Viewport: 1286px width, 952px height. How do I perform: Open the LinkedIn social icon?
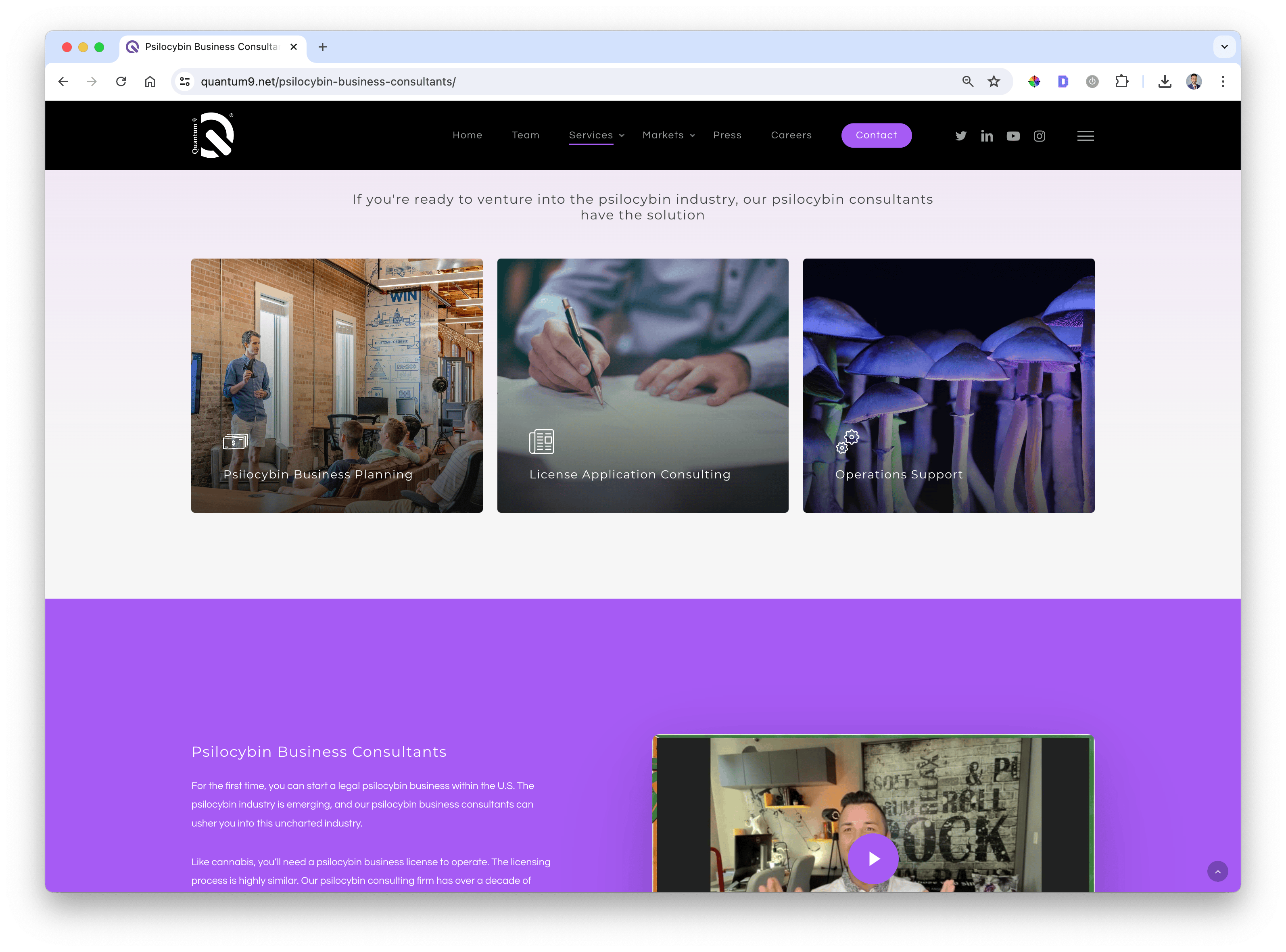[x=986, y=136]
